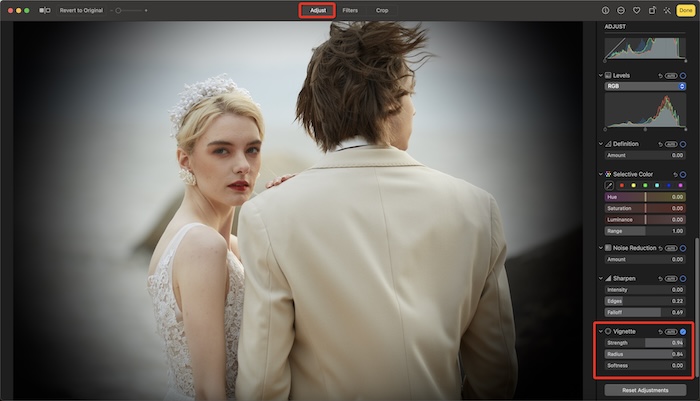700x401 pixels.
Task: Click the Selective Color Hue slider
Action: pos(645,197)
